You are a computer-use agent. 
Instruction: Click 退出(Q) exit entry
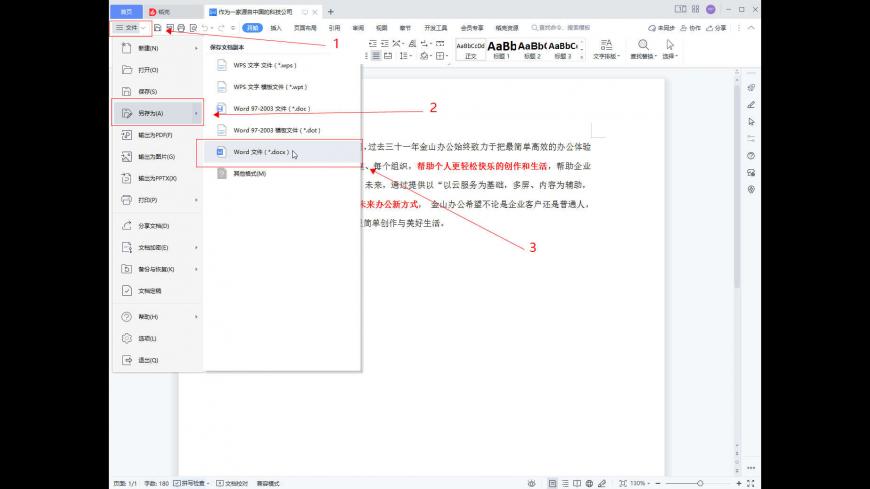tap(158, 360)
